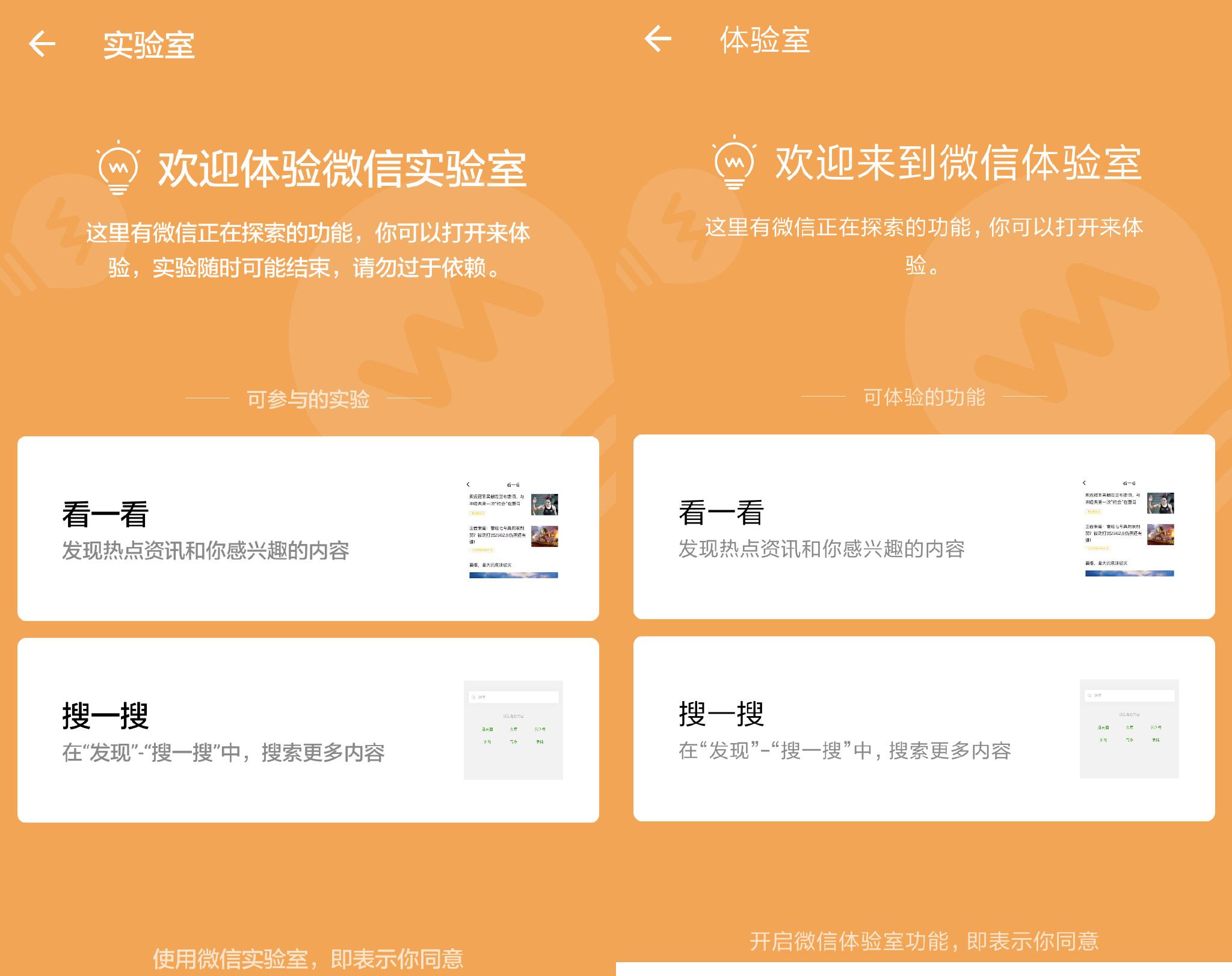1232x976 pixels.
Task: Click the 体验室 header title
Action: (765, 40)
